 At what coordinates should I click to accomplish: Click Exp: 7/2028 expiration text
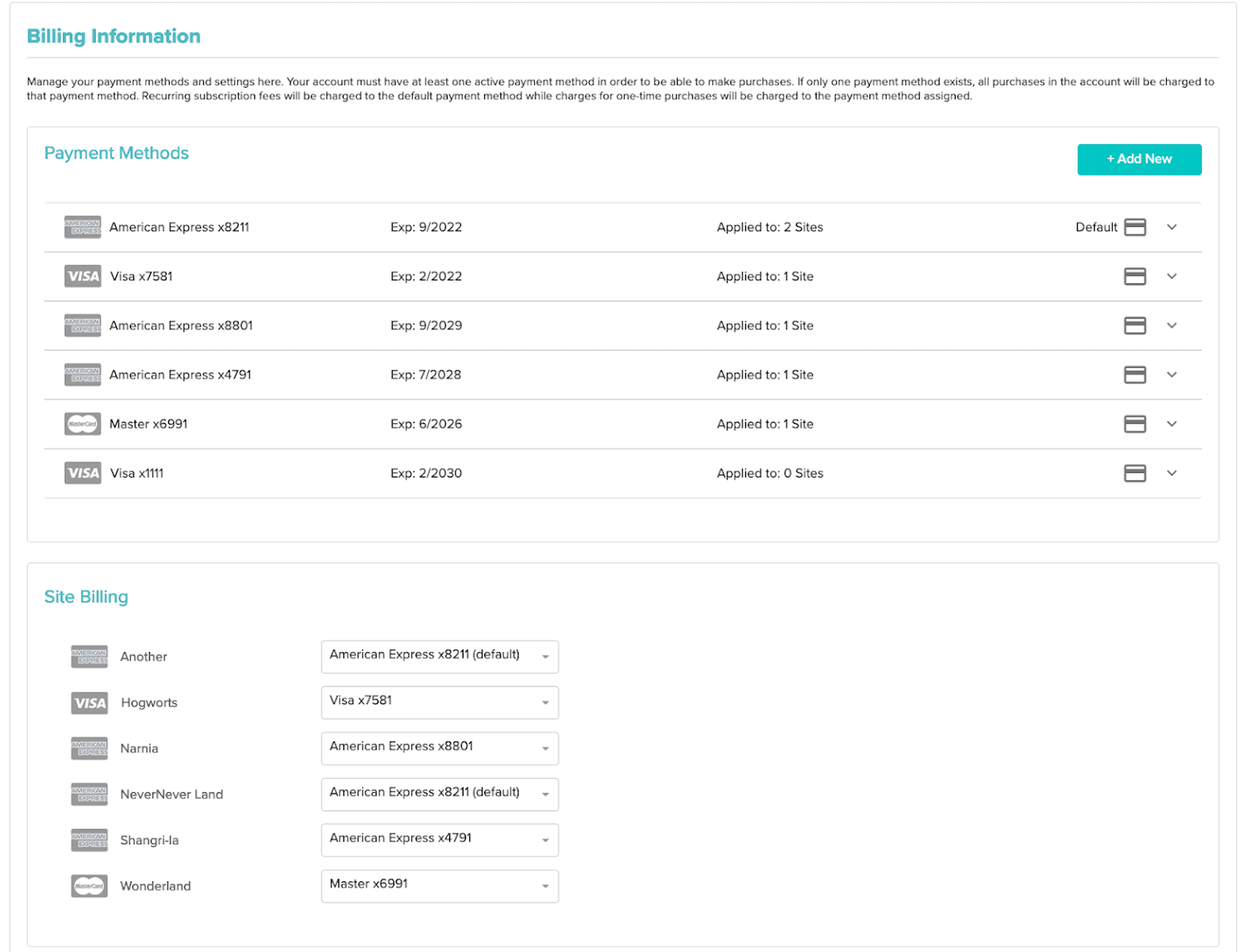pyautogui.click(x=425, y=374)
